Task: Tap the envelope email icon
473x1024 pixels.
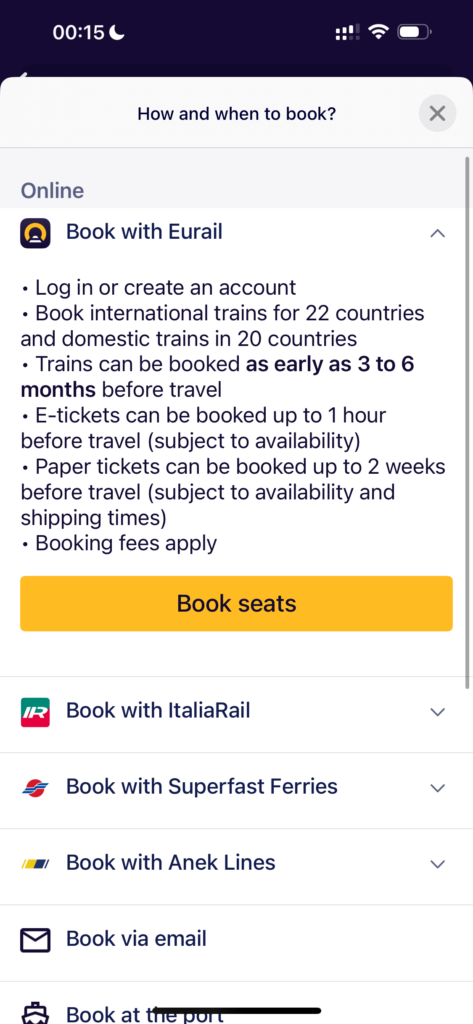Action: point(35,940)
